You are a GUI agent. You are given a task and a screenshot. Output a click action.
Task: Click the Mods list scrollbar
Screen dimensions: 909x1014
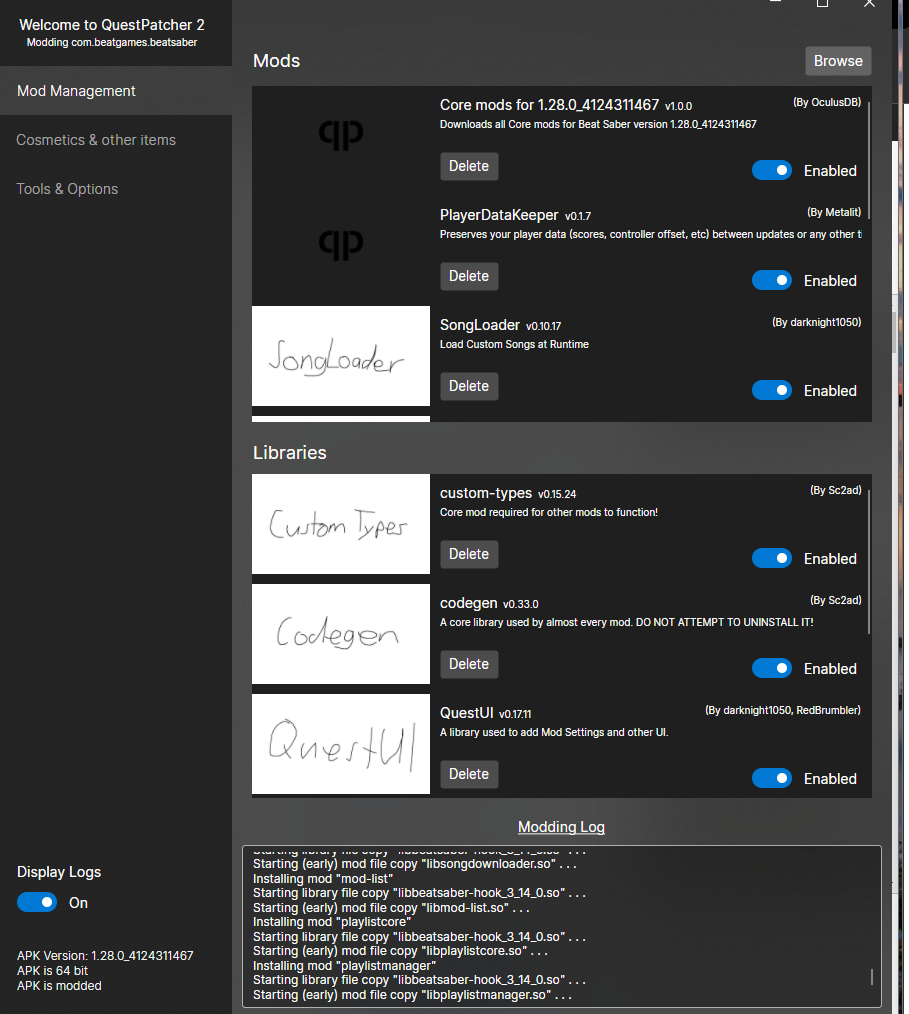(868, 159)
